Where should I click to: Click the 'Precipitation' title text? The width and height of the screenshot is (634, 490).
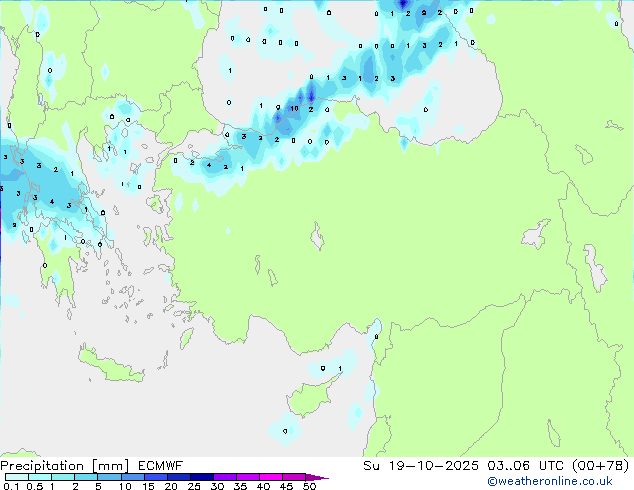click(42, 466)
